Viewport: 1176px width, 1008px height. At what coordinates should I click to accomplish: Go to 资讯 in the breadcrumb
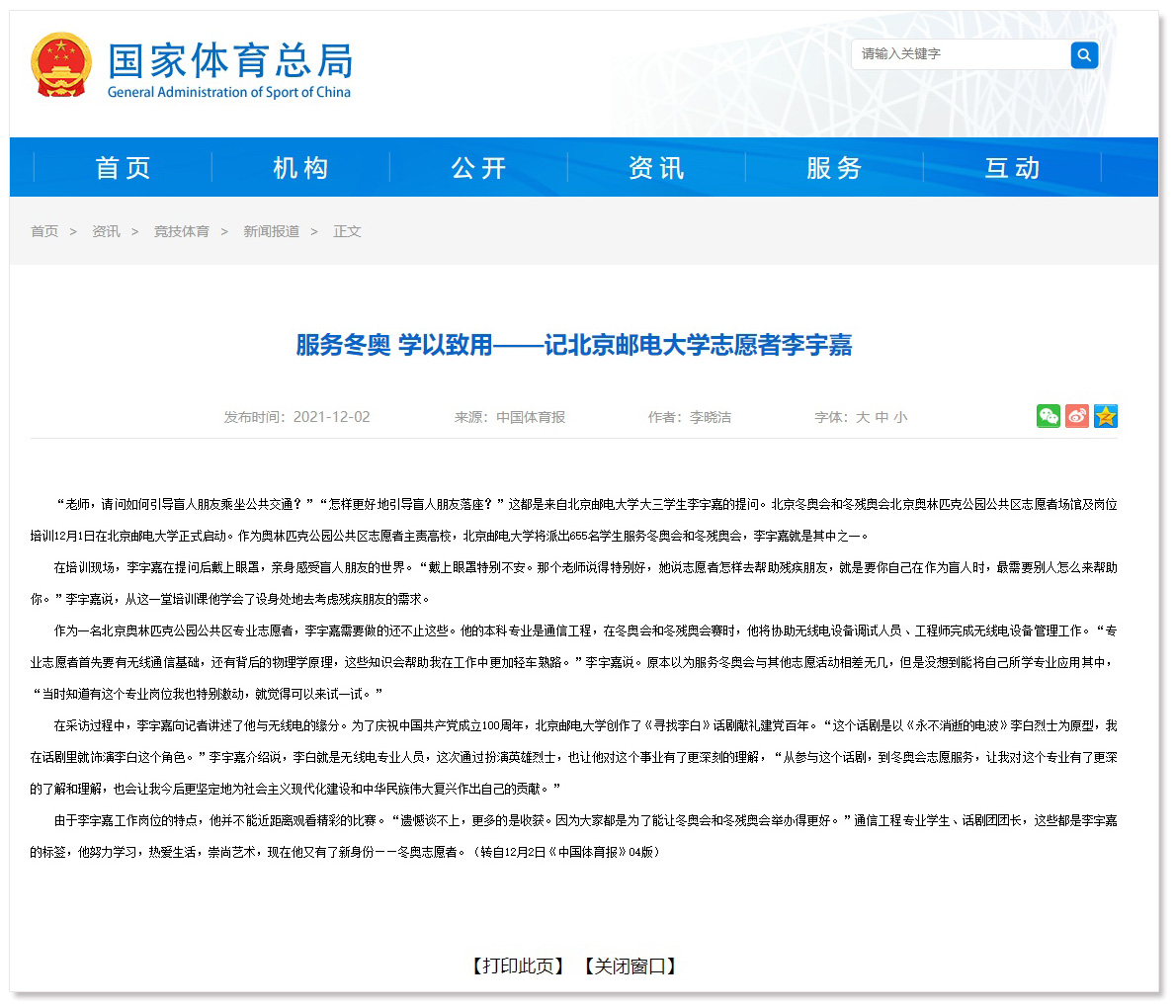(x=106, y=231)
